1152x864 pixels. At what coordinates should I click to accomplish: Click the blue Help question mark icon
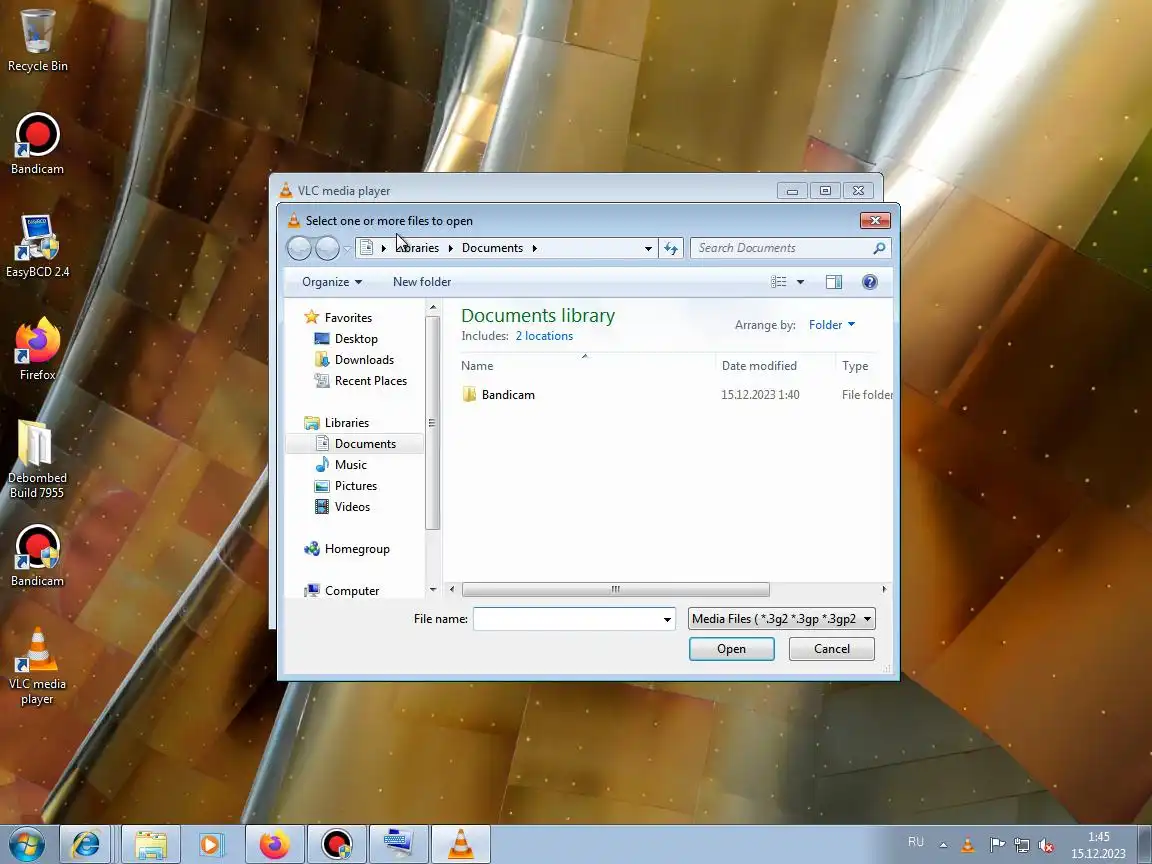(x=870, y=282)
